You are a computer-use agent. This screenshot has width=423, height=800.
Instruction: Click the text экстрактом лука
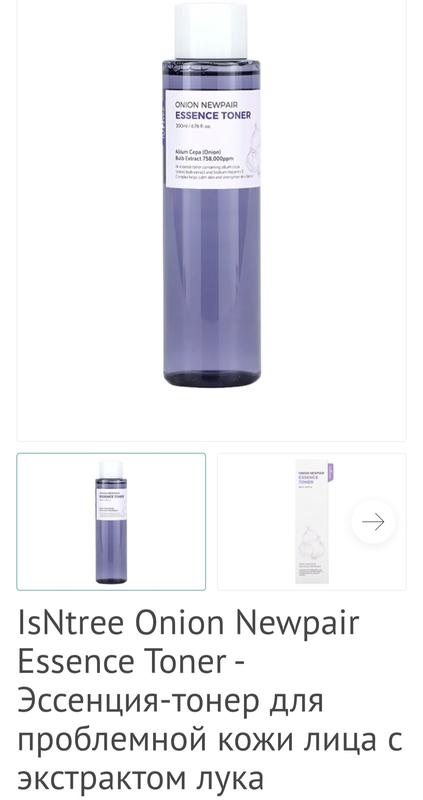tap(140, 779)
